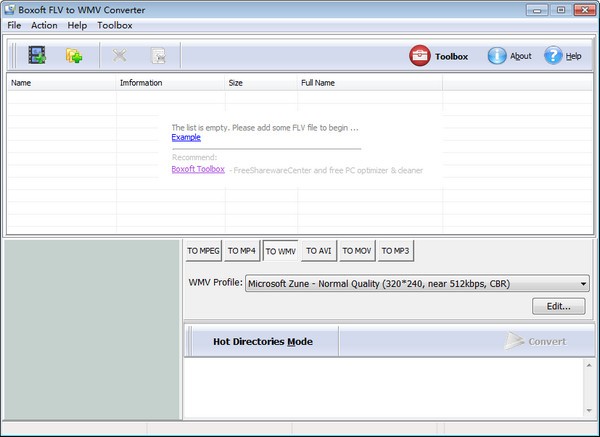Click the Help question mark icon
This screenshot has height=437, width=600.
click(x=553, y=56)
